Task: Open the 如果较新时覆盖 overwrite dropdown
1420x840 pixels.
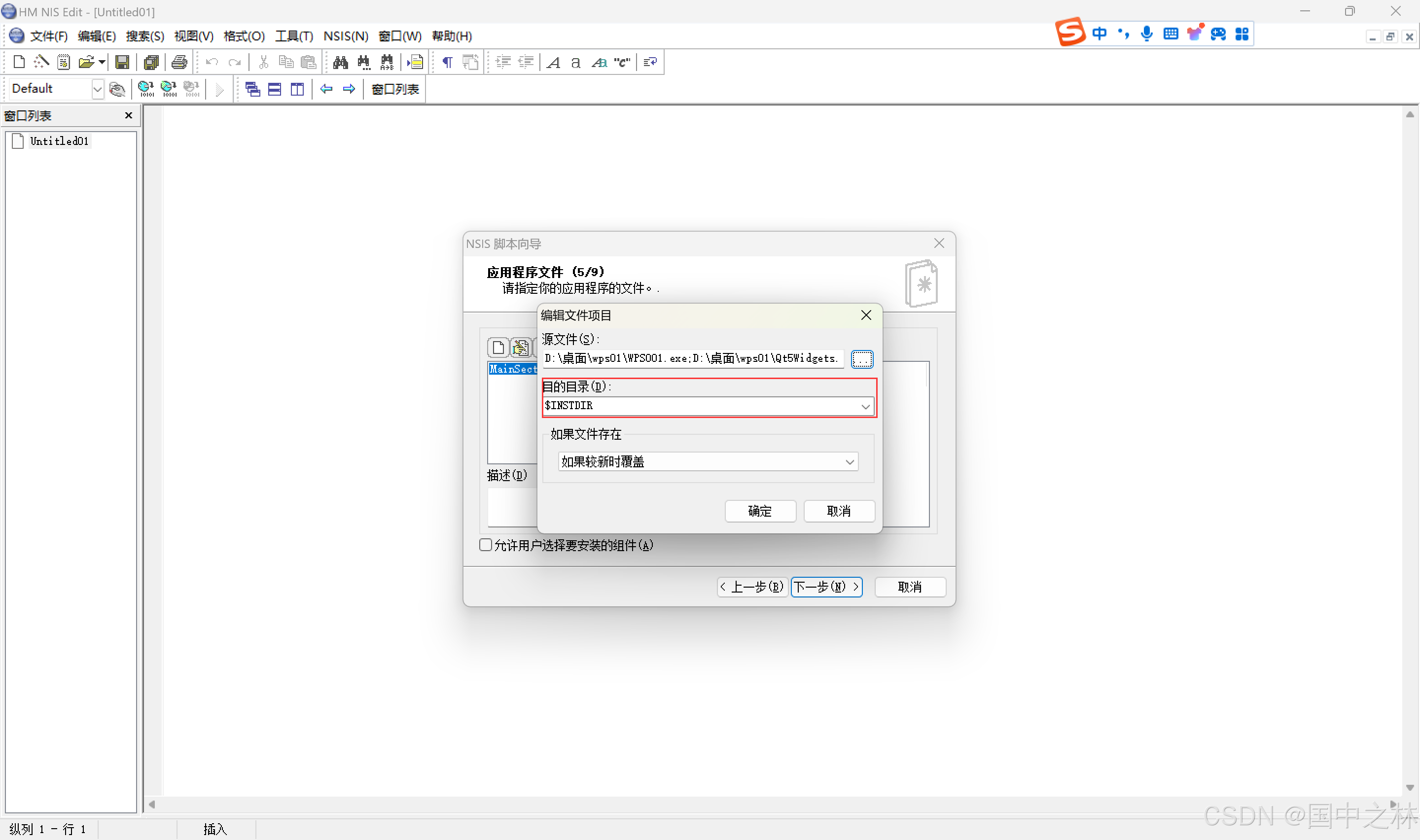Action: [x=708, y=461]
